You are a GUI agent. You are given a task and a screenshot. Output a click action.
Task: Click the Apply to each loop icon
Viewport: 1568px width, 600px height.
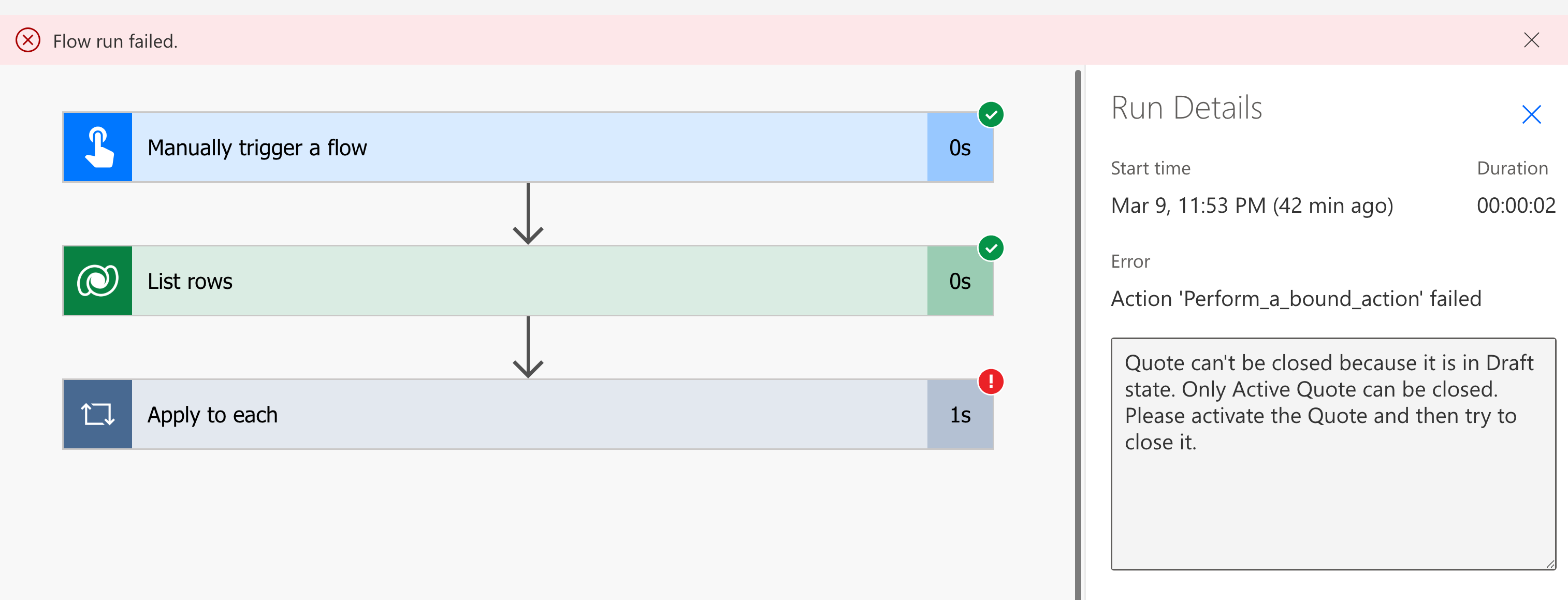coord(97,414)
